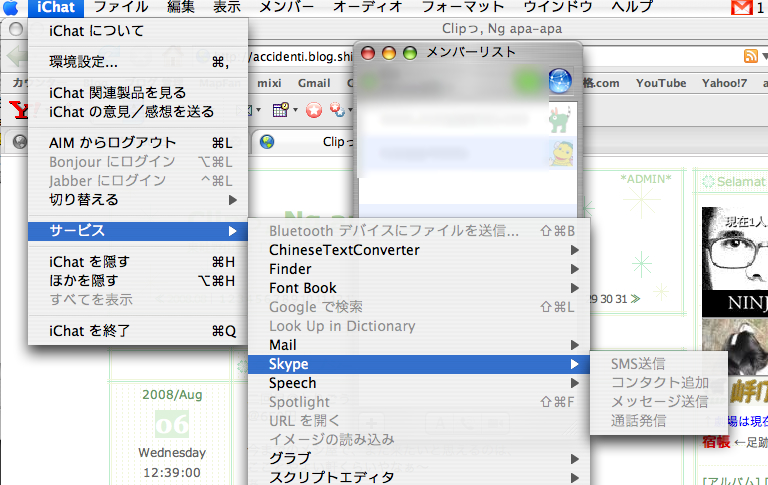The height and width of the screenshot is (485, 768).
Task: Open the mixi bookmark
Action: pos(269,83)
